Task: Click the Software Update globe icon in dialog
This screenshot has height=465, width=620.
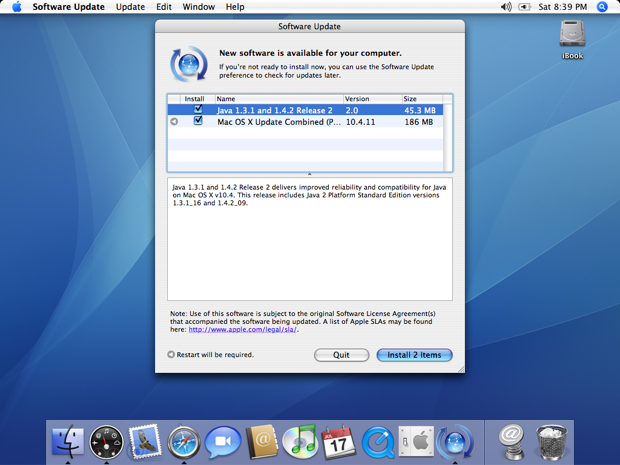Action: 189,64
